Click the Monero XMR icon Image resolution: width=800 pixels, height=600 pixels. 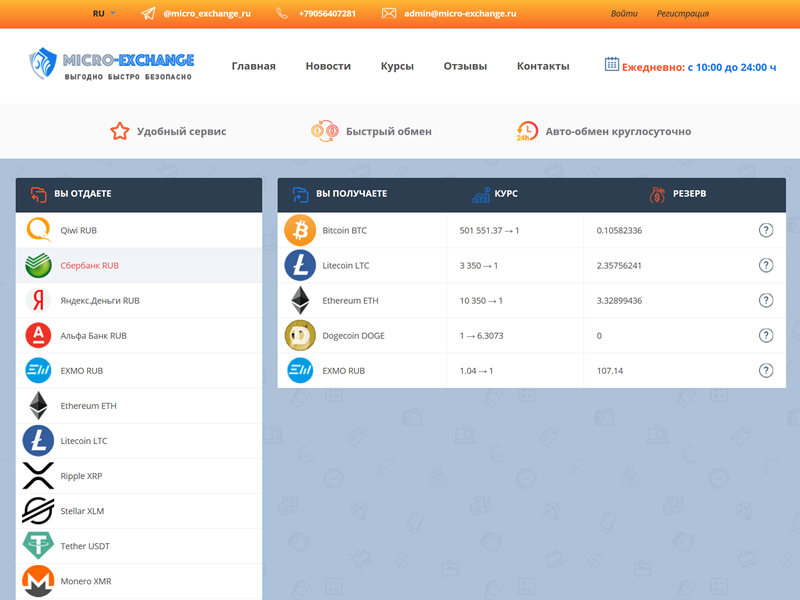tap(38, 581)
